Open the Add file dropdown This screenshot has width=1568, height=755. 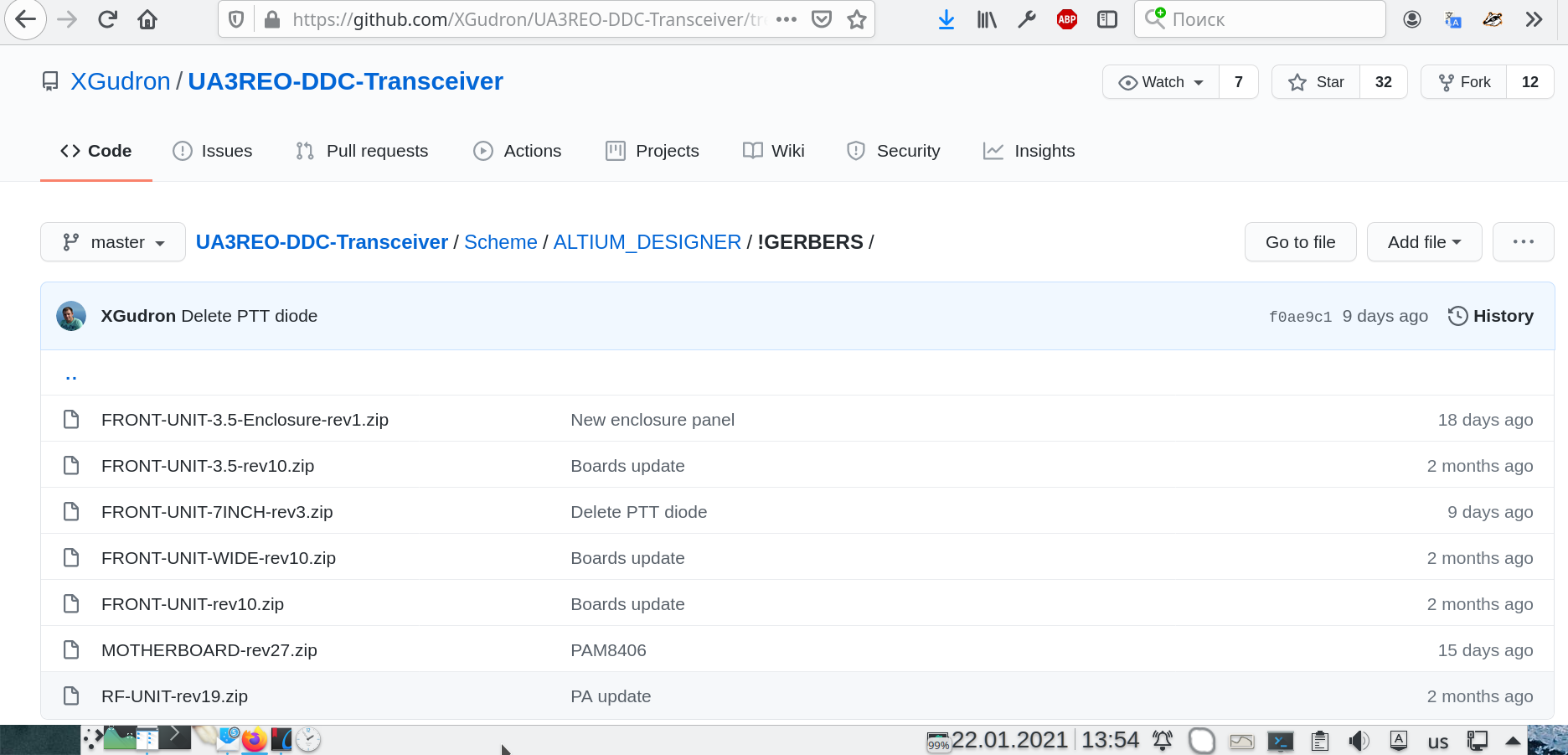coord(1424,242)
